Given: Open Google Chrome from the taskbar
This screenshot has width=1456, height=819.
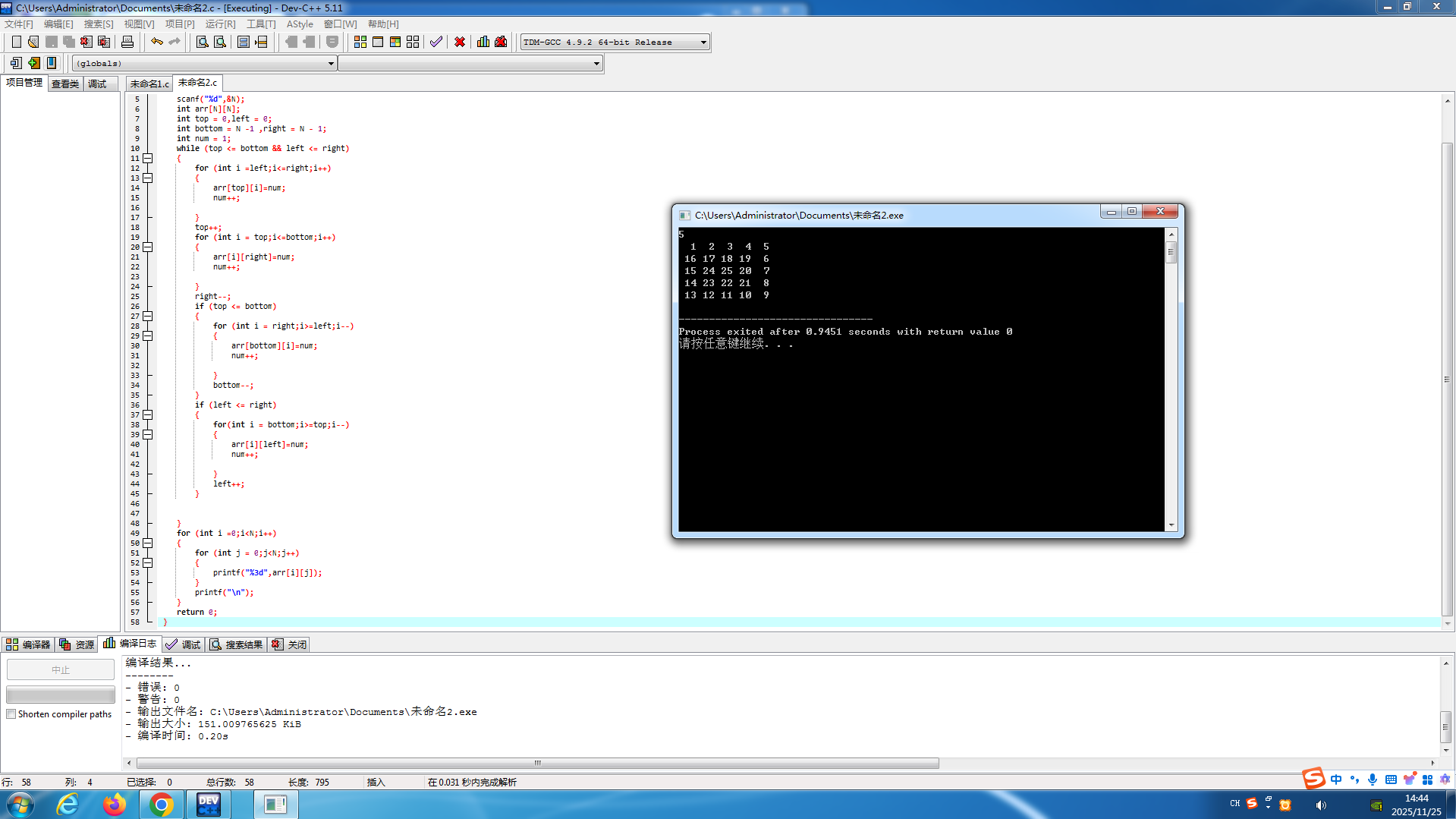Looking at the screenshot, I should [x=161, y=805].
